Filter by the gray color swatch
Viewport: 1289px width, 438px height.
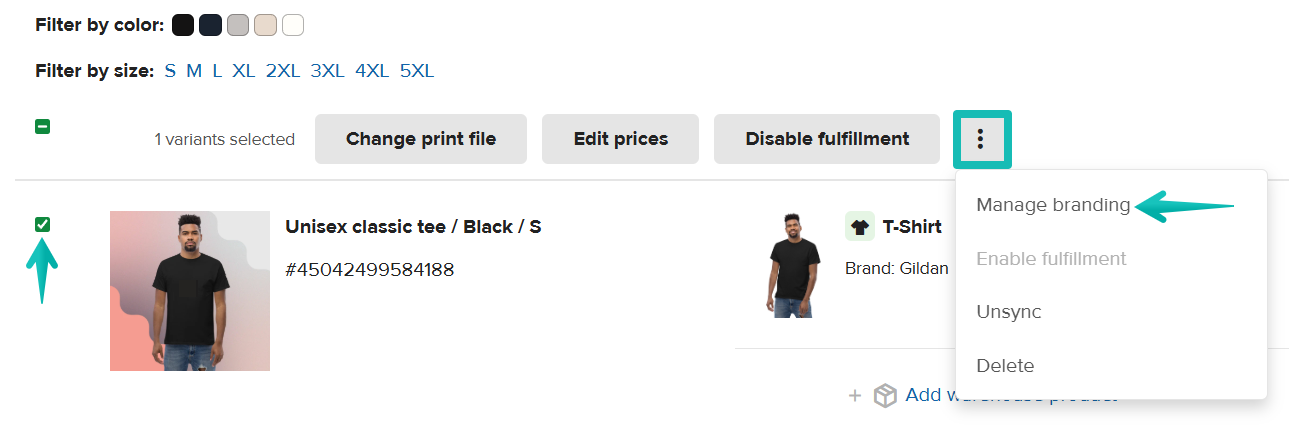(x=237, y=25)
